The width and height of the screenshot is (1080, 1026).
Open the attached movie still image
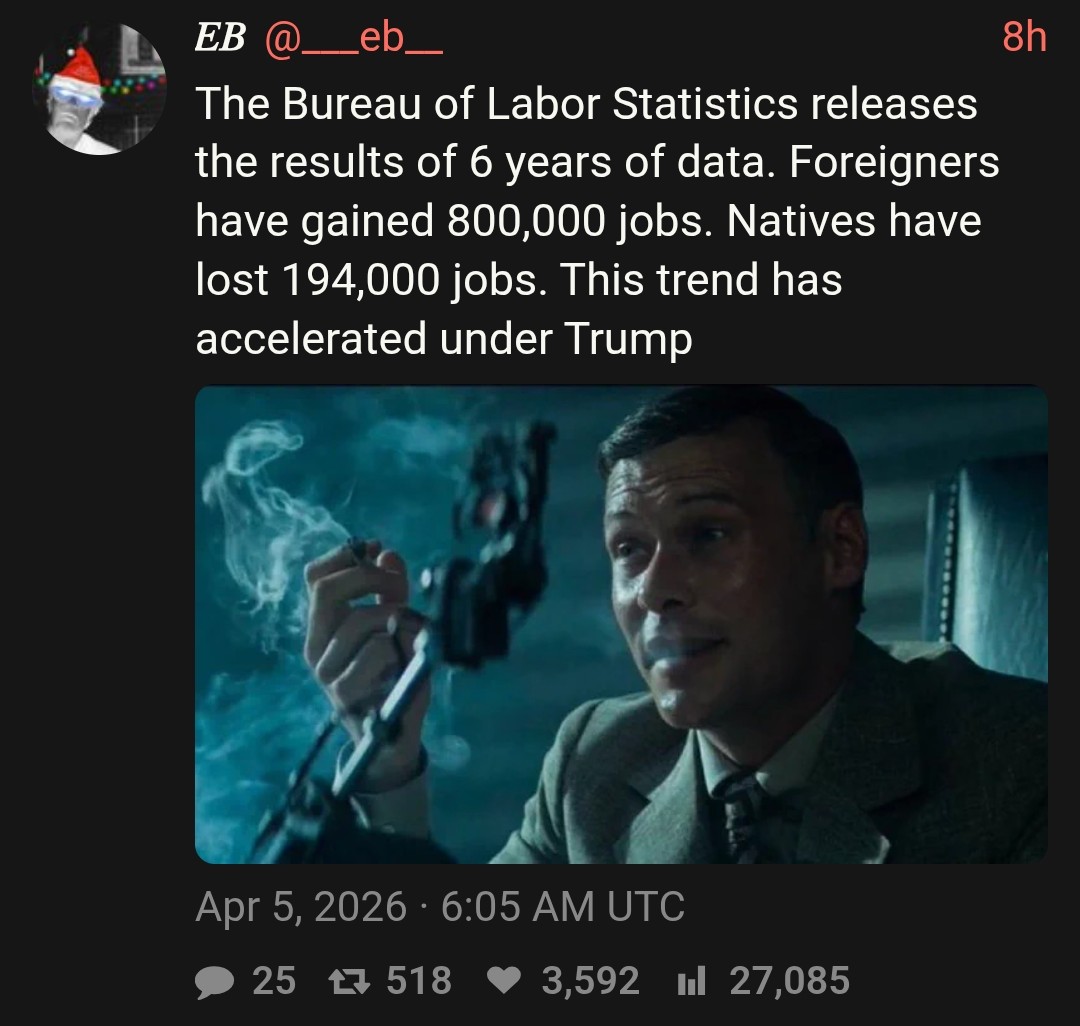(620, 624)
